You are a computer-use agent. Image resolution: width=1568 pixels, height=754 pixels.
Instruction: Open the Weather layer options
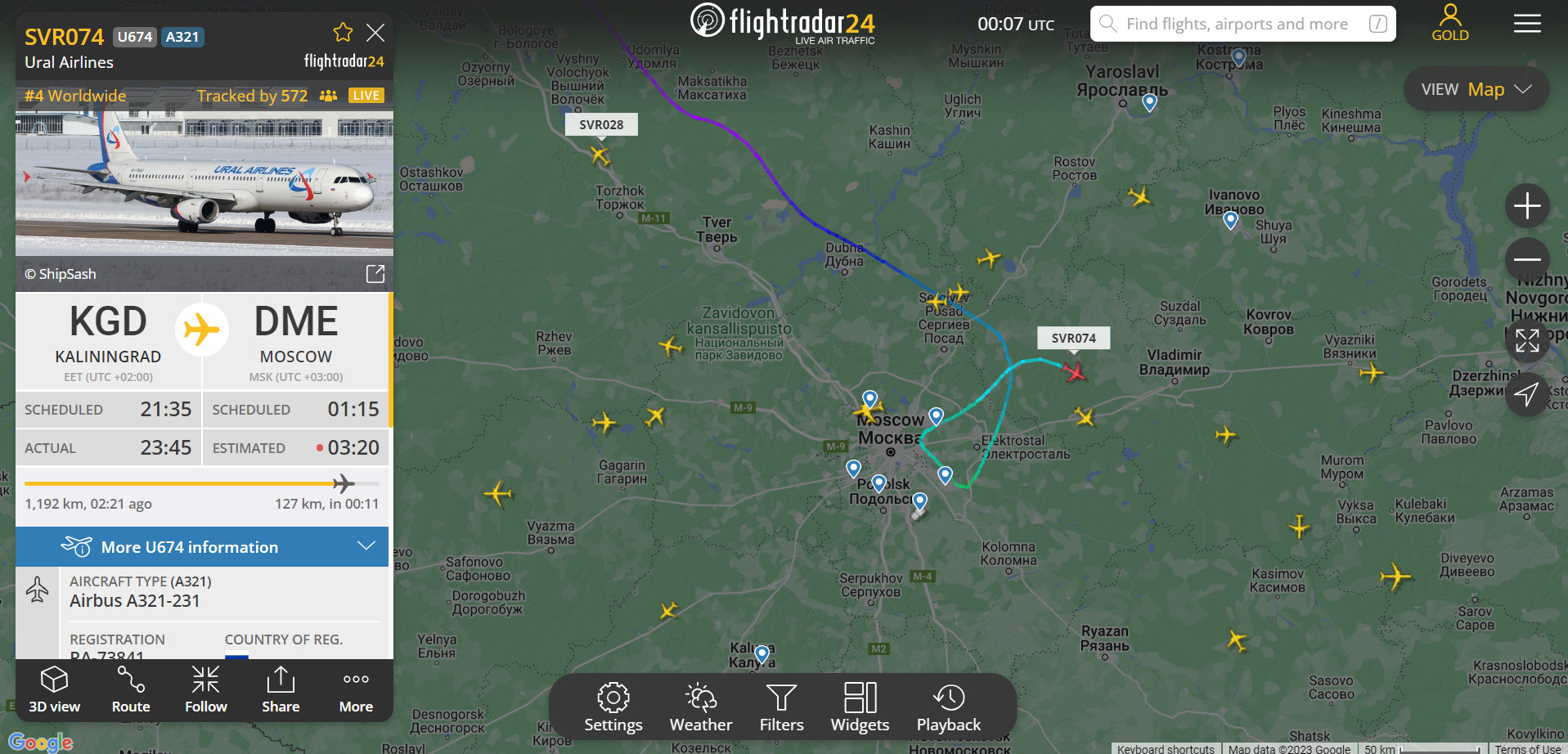(701, 708)
